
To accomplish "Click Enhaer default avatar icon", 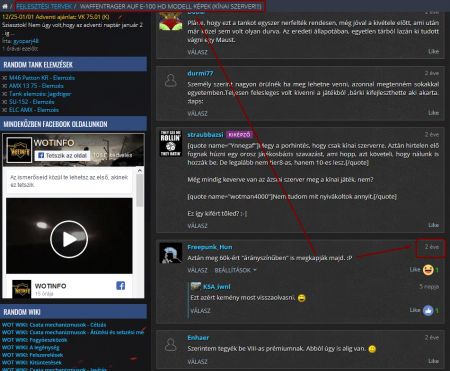I will tap(171, 345).
